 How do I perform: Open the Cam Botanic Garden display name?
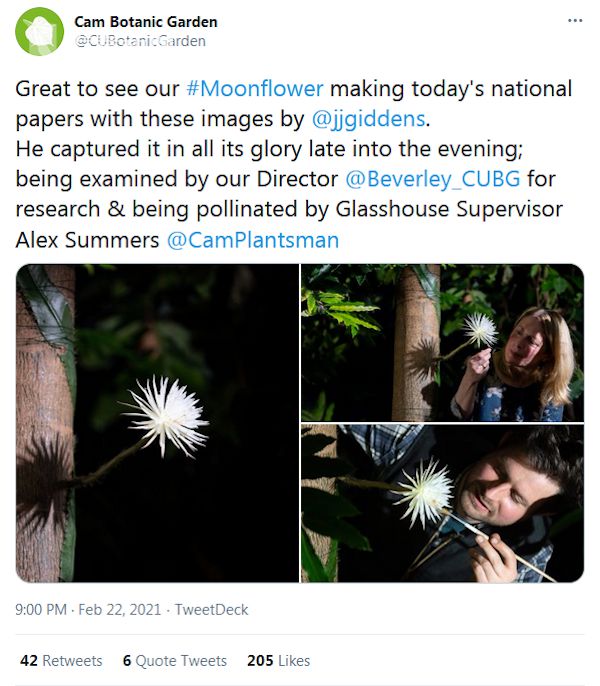146,21
